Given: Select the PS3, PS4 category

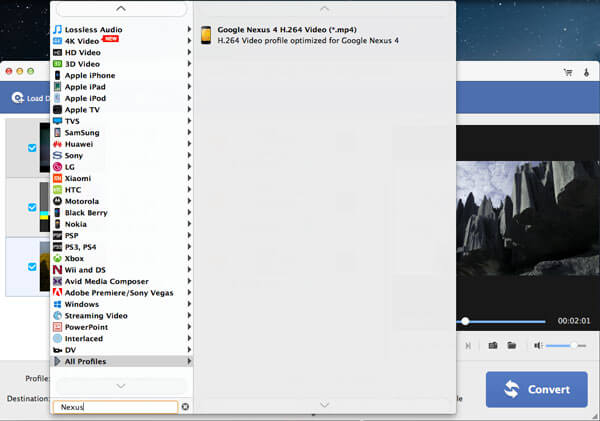Looking at the screenshot, I should point(122,247).
